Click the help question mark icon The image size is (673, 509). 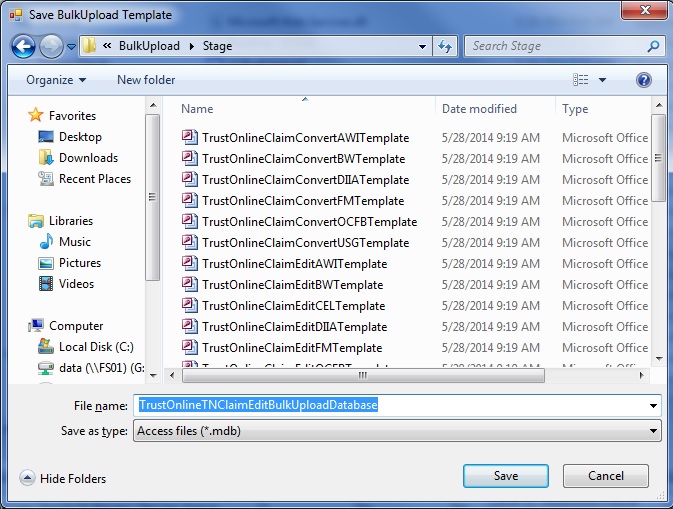[x=644, y=80]
